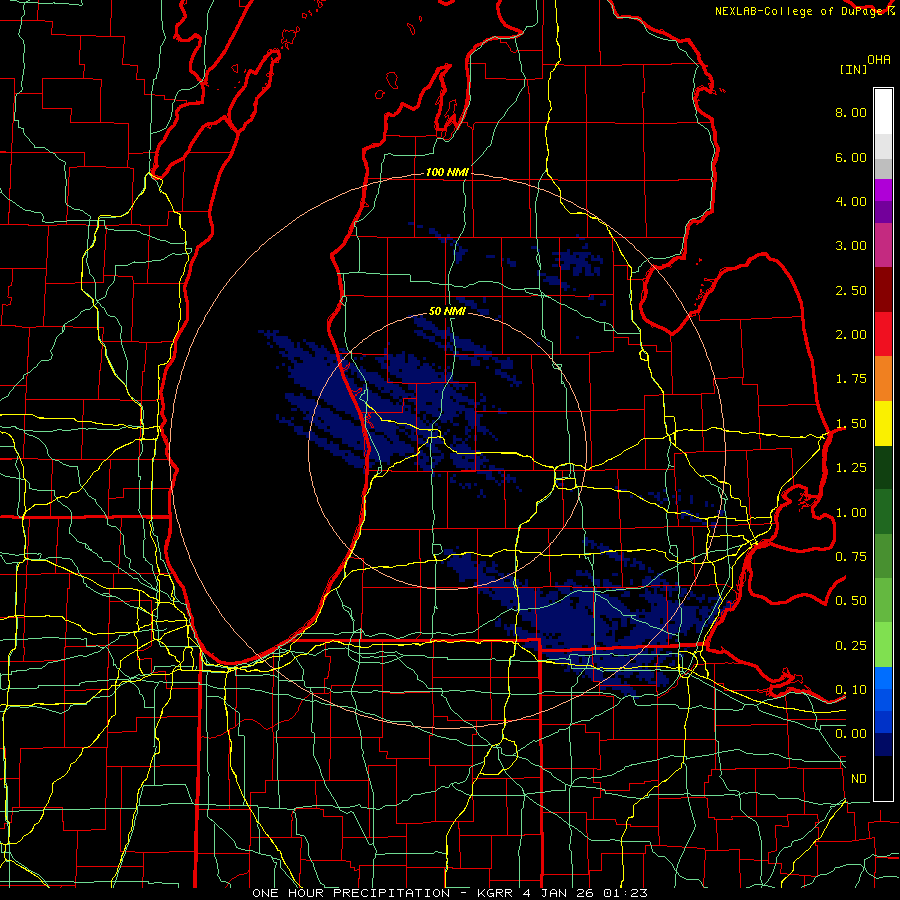Click the 8.00 legend value

click(x=851, y=112)
